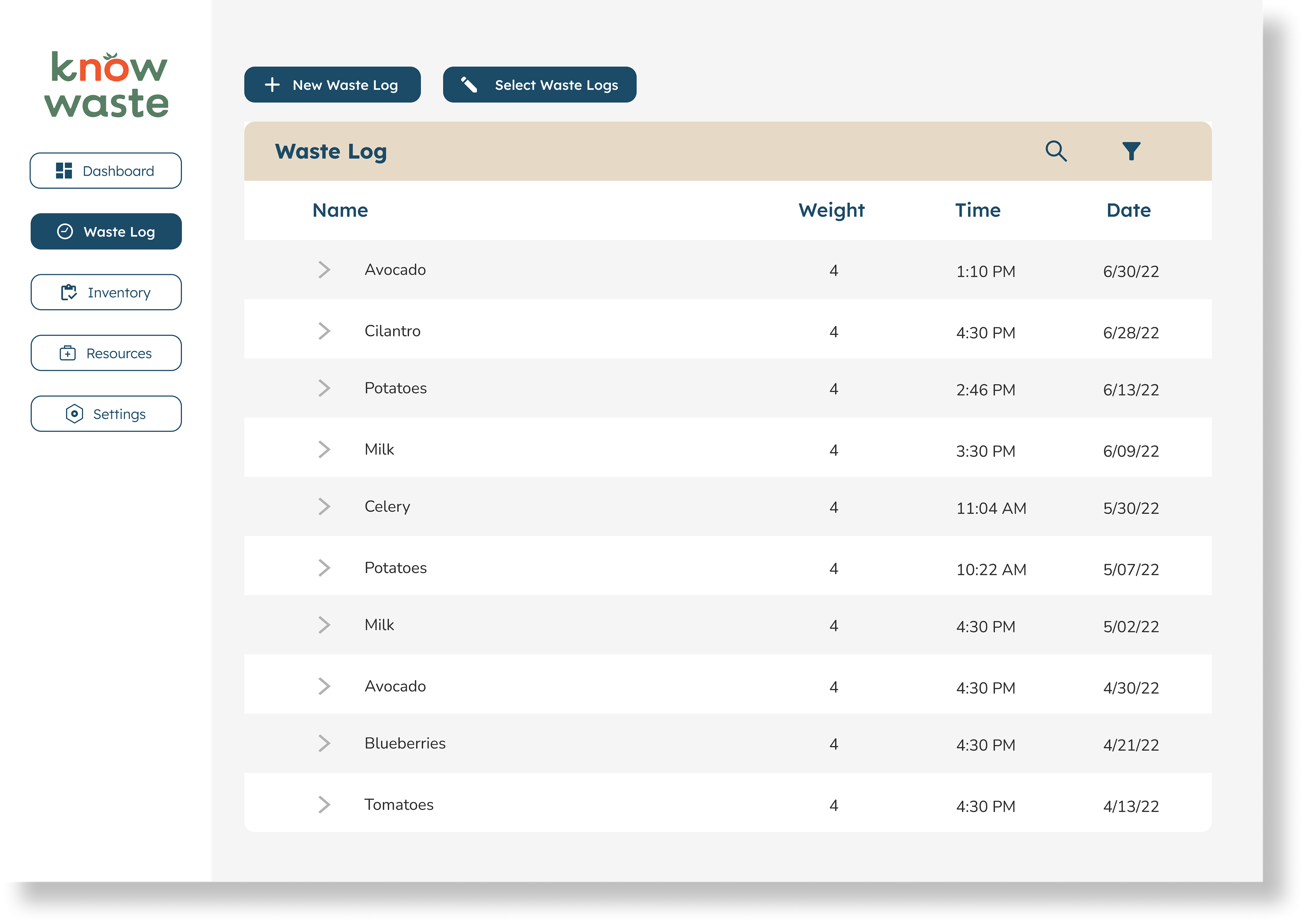Expand the Milk row dated 6/09/22
This screenshot has height=924, width=1305.
(x=324, y=449)
